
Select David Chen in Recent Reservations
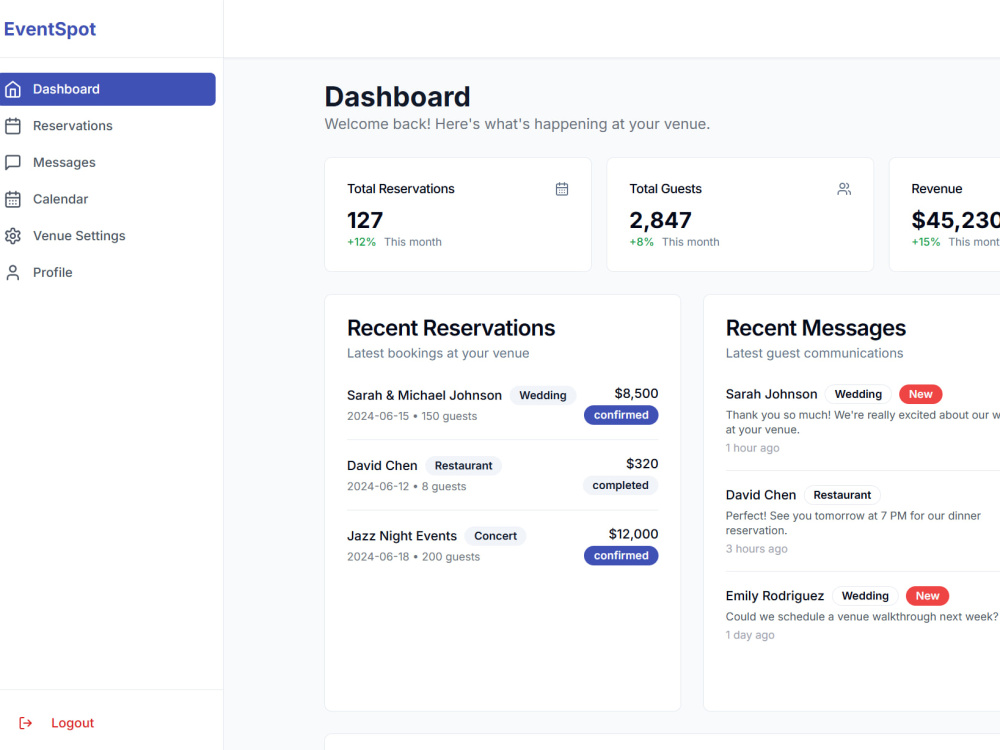[x=382, y=466]
